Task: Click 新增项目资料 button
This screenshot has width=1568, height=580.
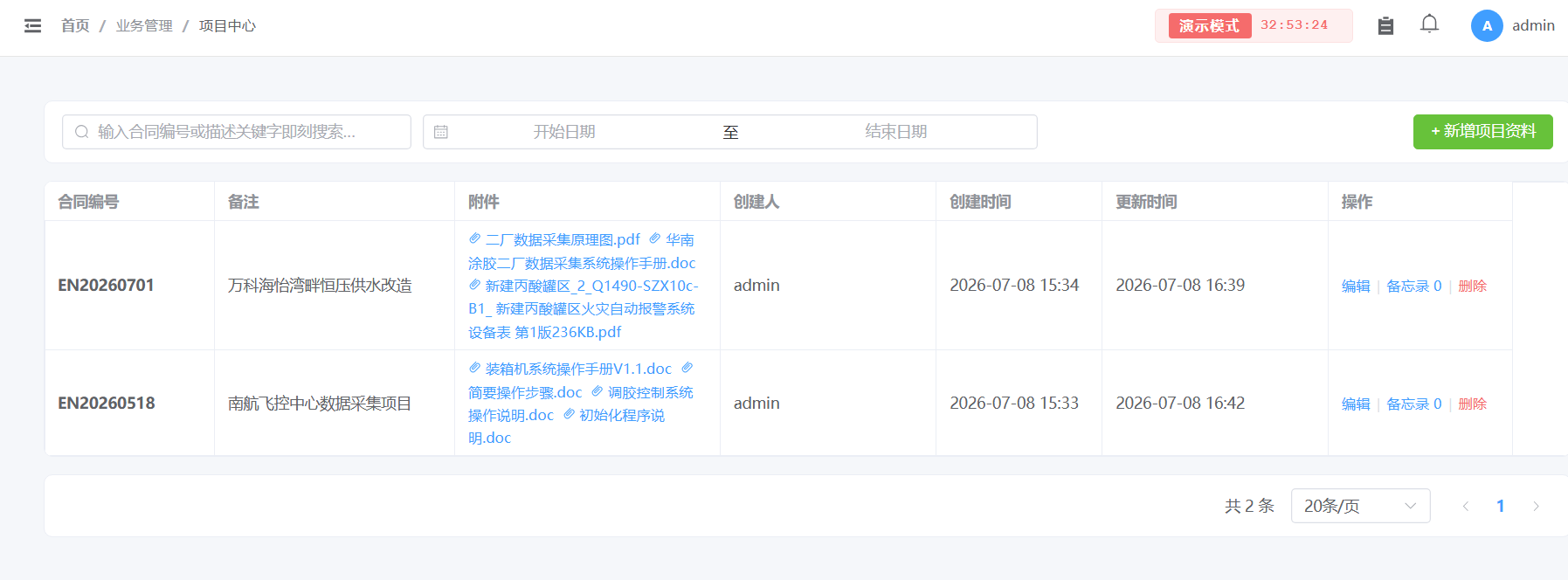Action: 1483,132
